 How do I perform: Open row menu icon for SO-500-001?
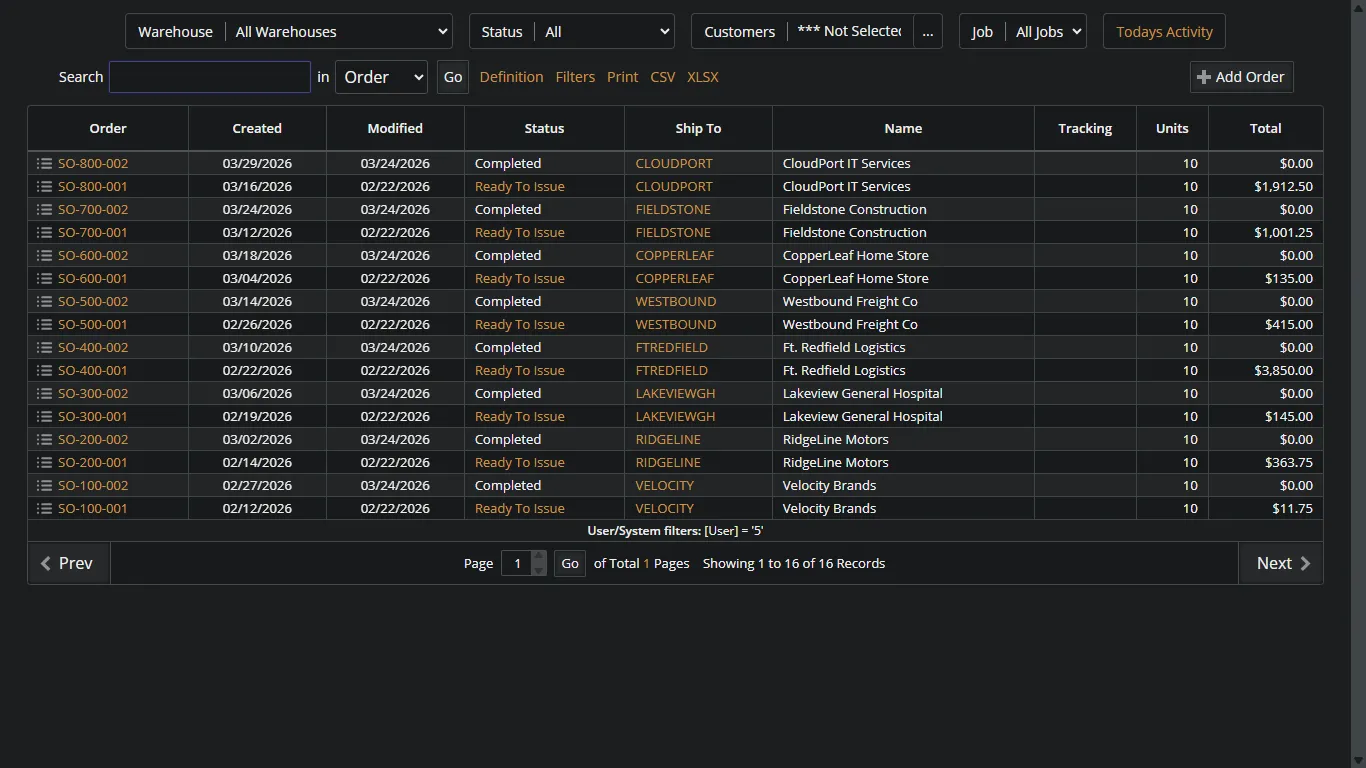pos(44,324)
